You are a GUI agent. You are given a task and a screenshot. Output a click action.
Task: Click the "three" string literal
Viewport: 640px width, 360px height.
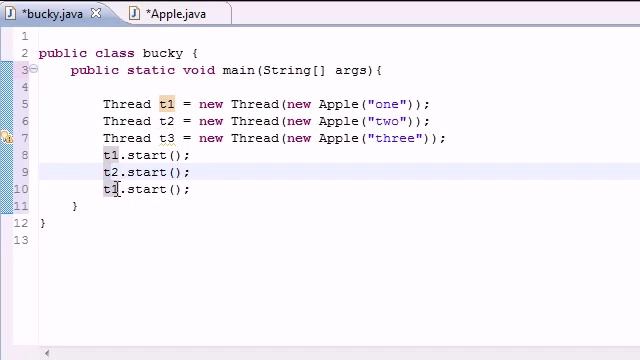[395, 138]
